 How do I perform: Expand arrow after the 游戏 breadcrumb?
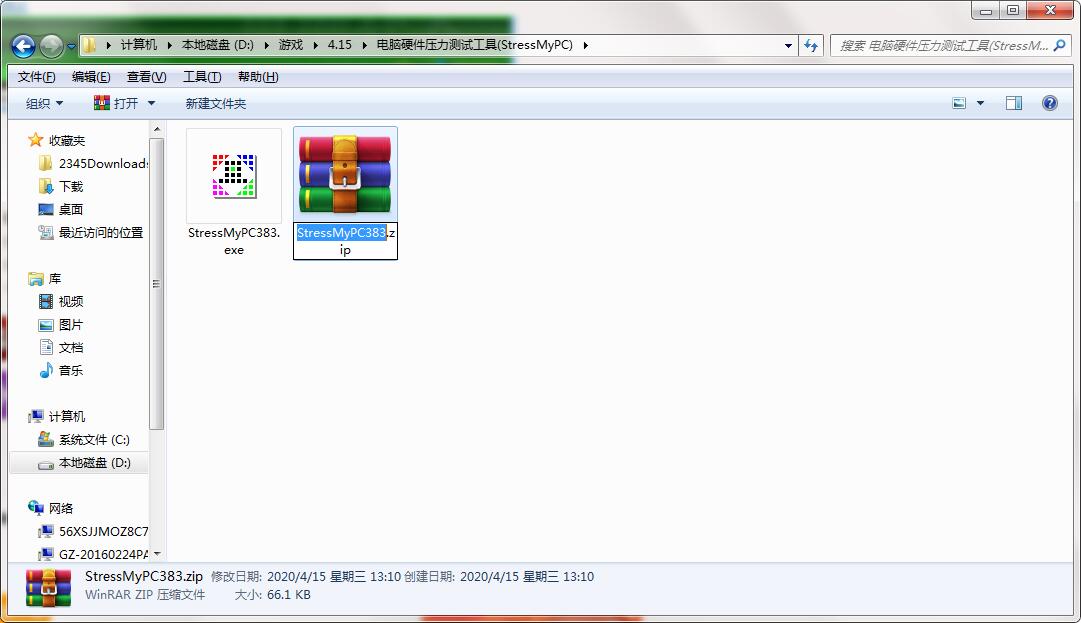click(x=316, y=45)
